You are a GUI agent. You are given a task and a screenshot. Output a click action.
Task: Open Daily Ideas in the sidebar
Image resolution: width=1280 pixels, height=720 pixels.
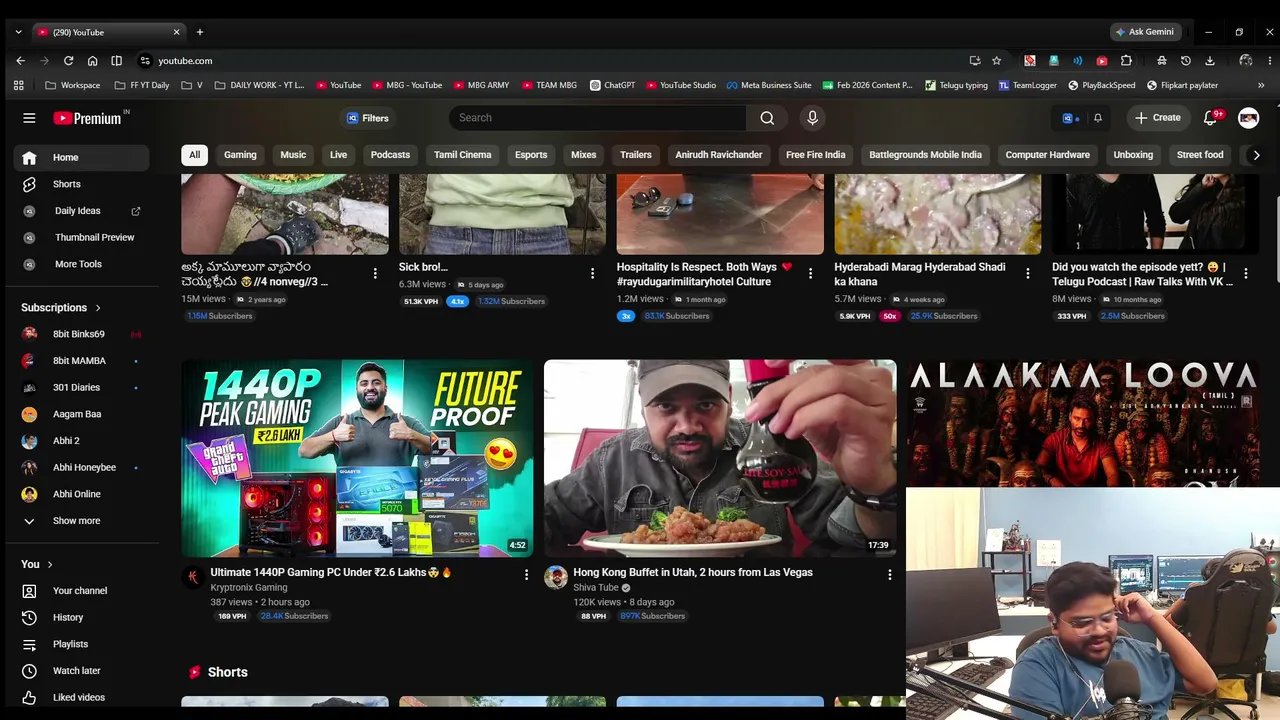click(x=80, y=211)
